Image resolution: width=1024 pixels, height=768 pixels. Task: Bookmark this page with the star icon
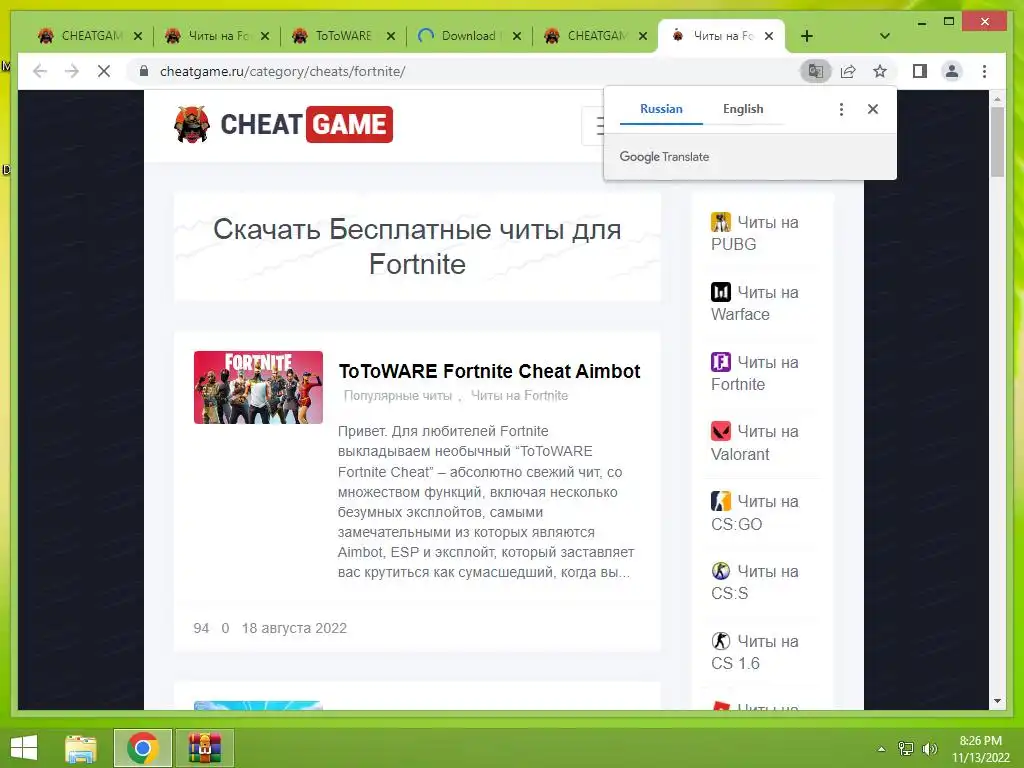pyautogui.click(x=880, y=71)
